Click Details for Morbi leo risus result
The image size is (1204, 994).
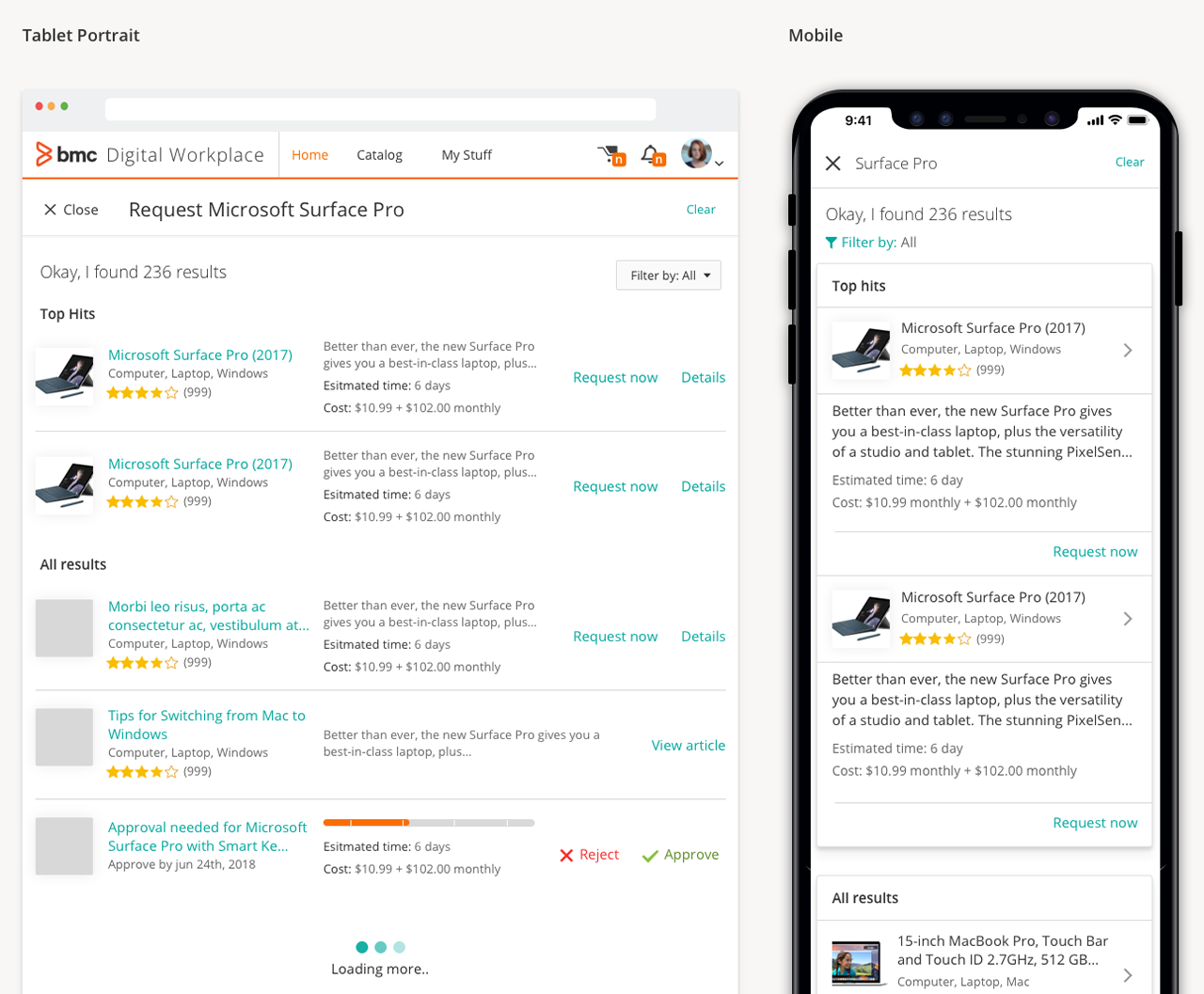[703, 637]
